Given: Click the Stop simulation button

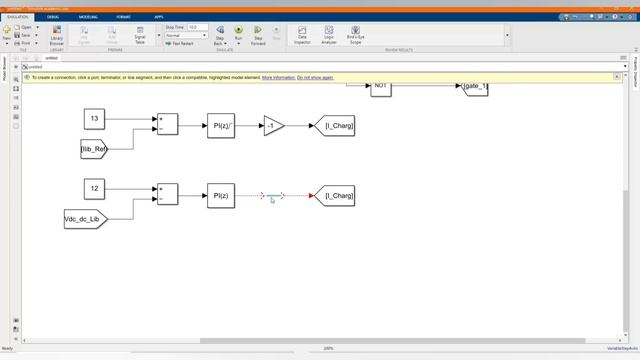Looking at the screenshot, I should coord(276,33).
